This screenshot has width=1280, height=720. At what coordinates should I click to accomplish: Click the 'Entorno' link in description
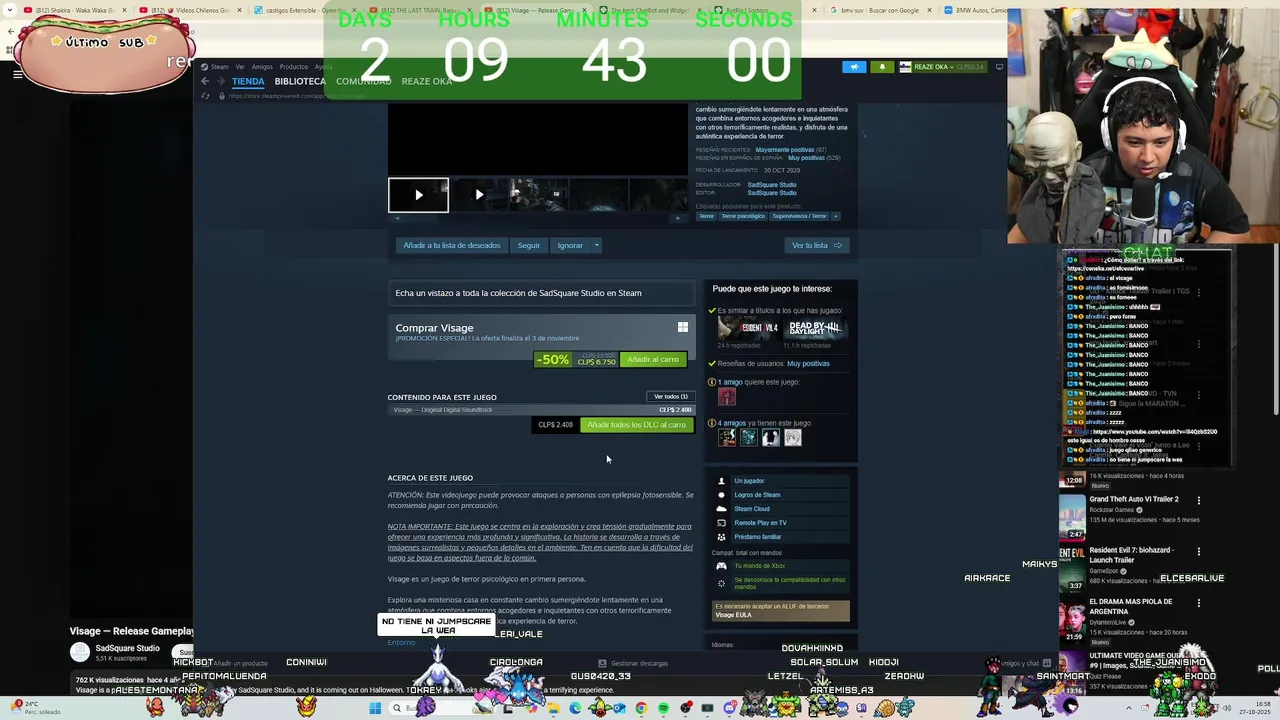401,642
